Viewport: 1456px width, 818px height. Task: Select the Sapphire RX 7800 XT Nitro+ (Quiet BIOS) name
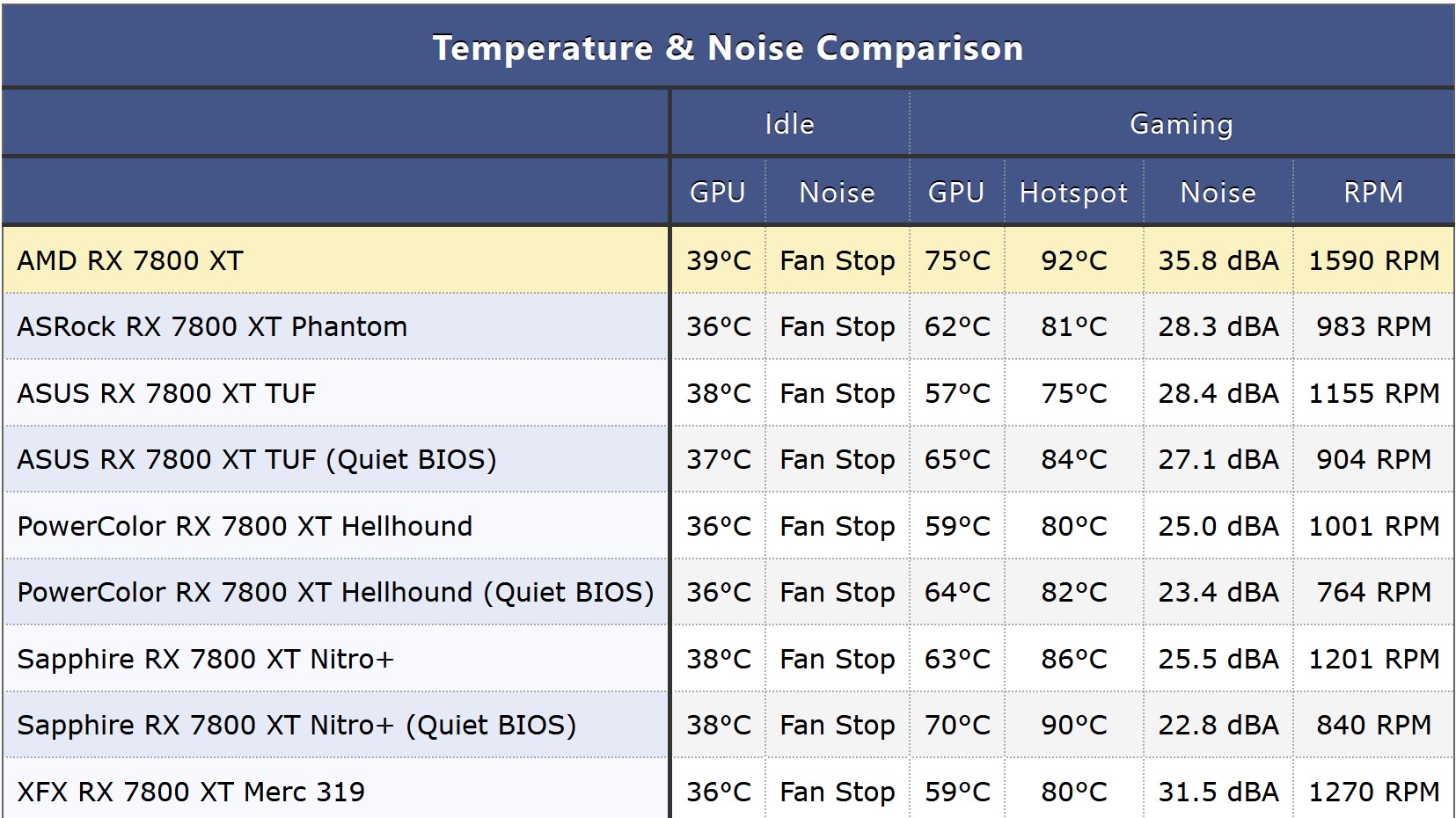pos(296,725)
